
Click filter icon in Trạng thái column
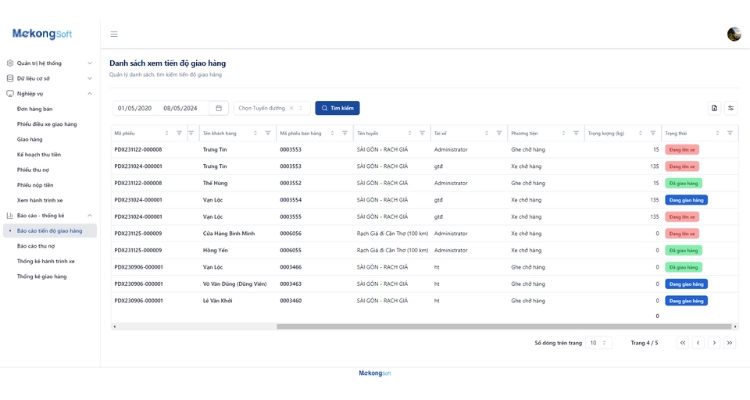[x=730, y=133]
